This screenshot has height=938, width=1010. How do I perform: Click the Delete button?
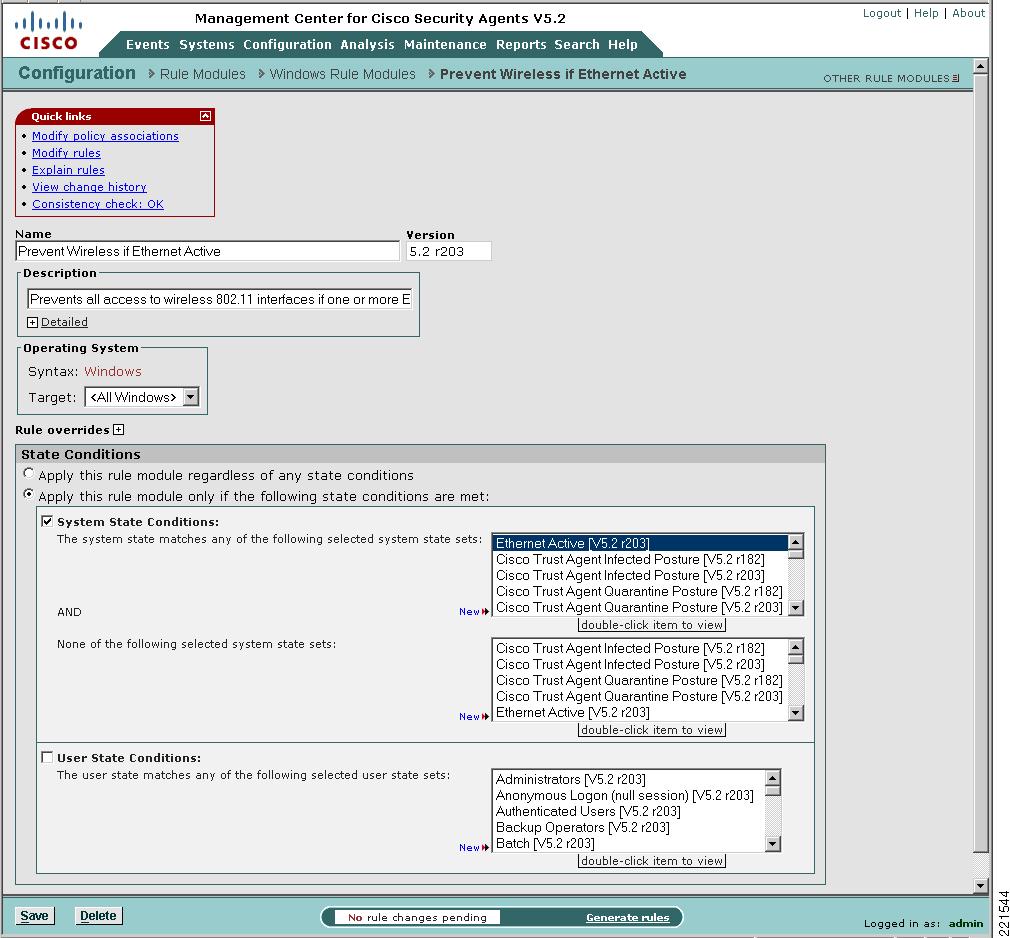click(98, 915)
